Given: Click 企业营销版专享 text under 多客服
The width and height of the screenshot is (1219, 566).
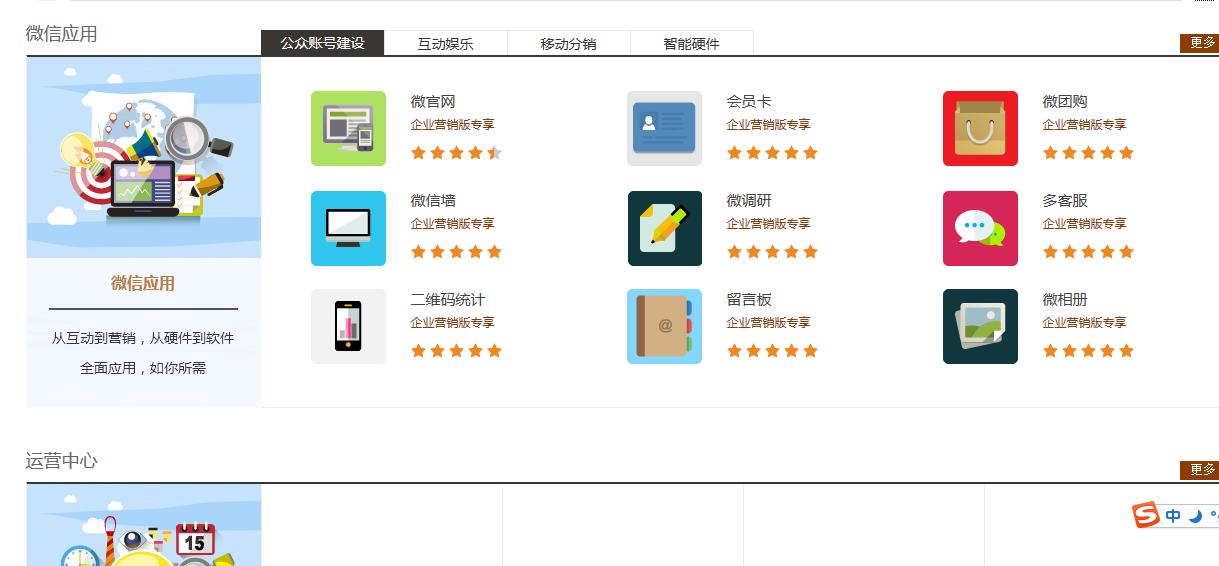Looking at the screenshot, I should (x=1084, y=224).
